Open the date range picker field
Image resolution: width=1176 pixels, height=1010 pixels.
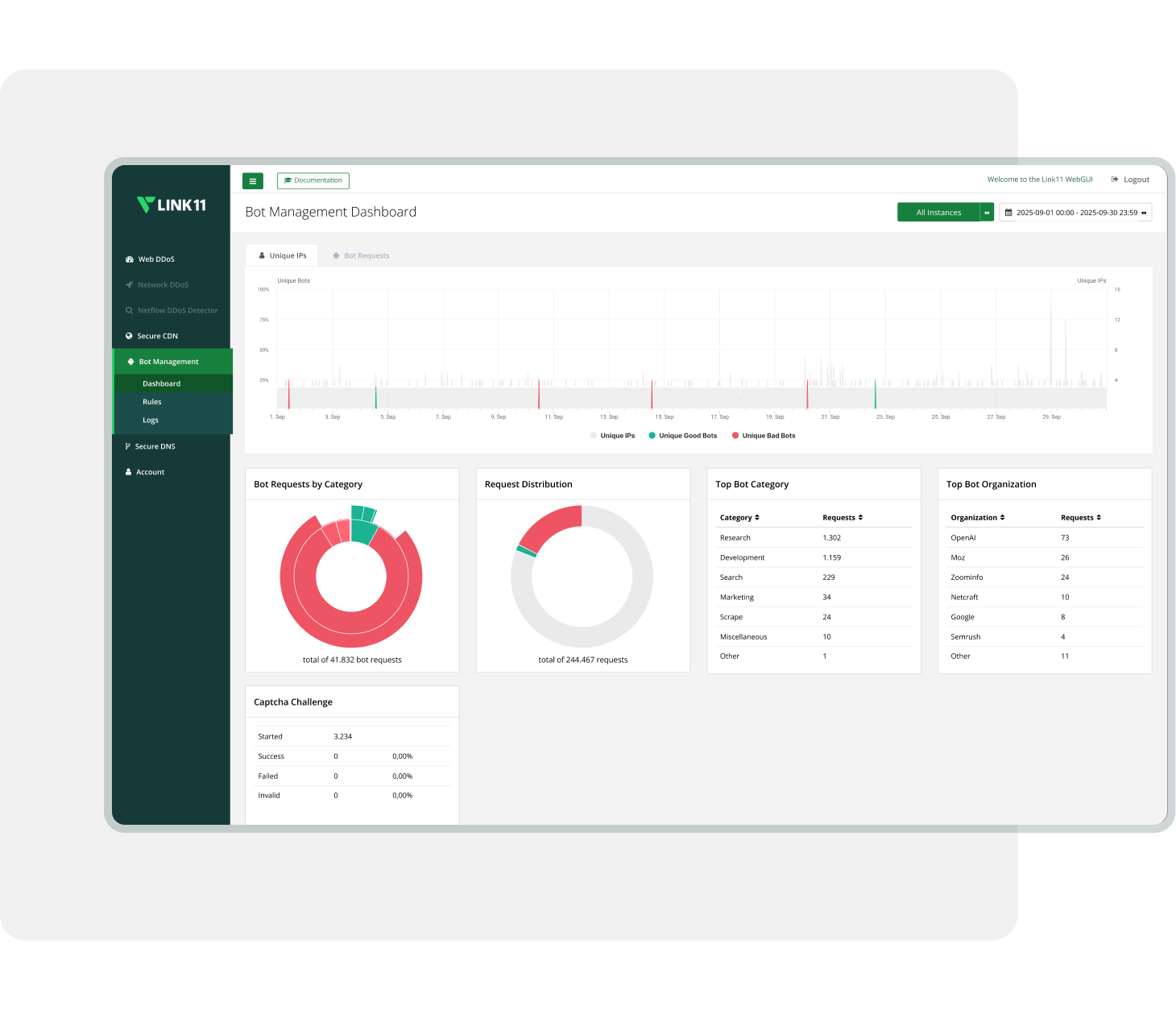(x=1076, y=213)
